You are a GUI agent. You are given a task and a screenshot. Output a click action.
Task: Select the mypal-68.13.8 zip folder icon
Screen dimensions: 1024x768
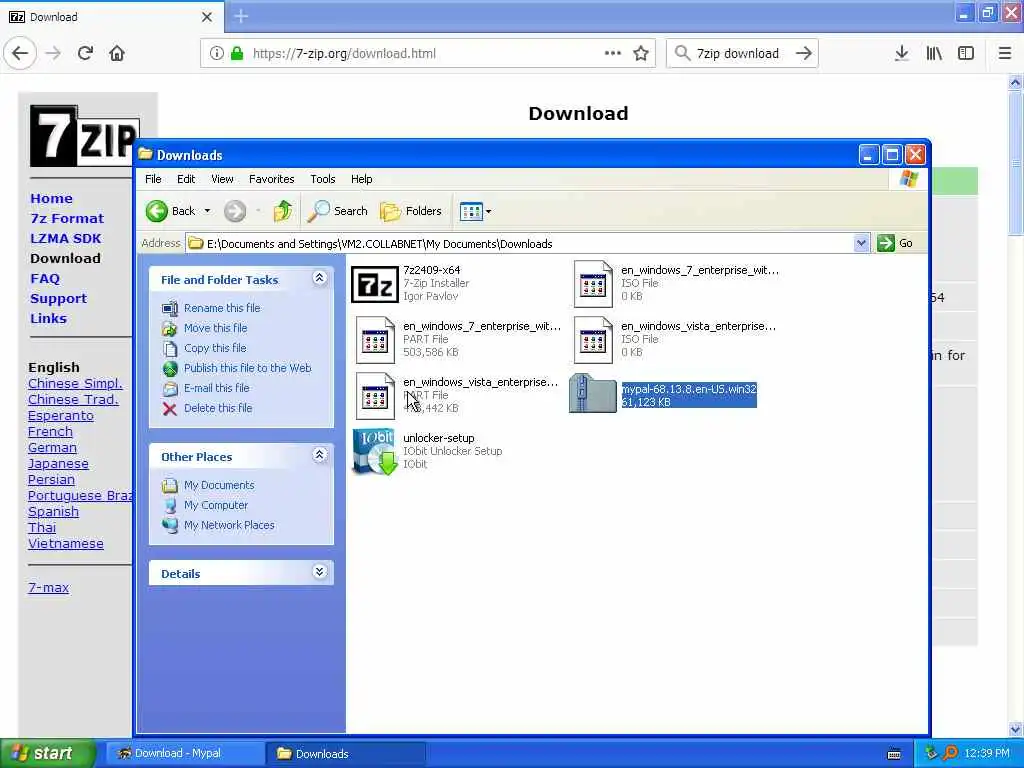coord(592,393)
